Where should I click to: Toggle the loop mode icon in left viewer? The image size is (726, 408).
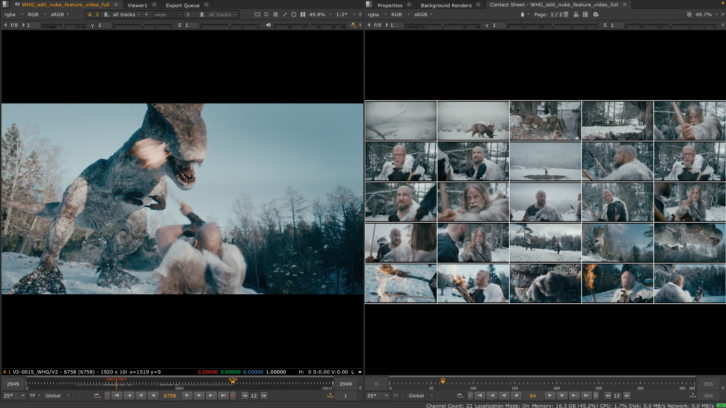click(97, 395)
